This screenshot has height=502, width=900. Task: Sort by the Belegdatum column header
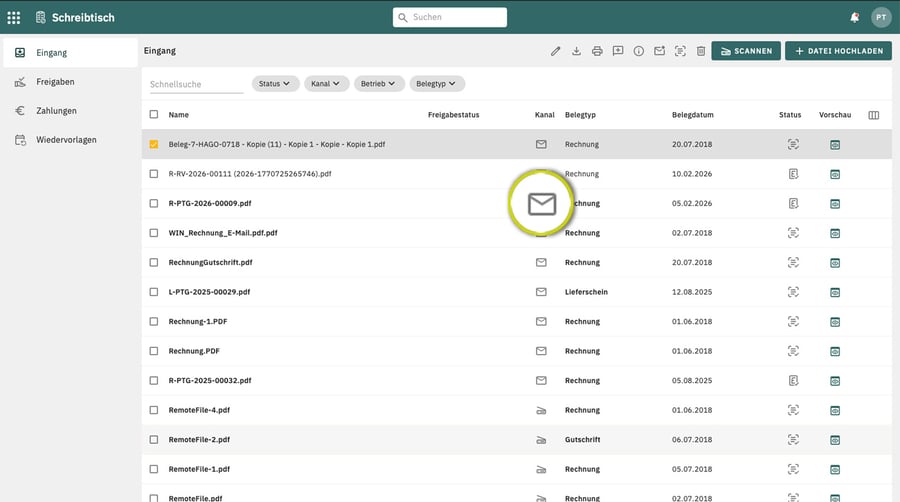(693, 115)
